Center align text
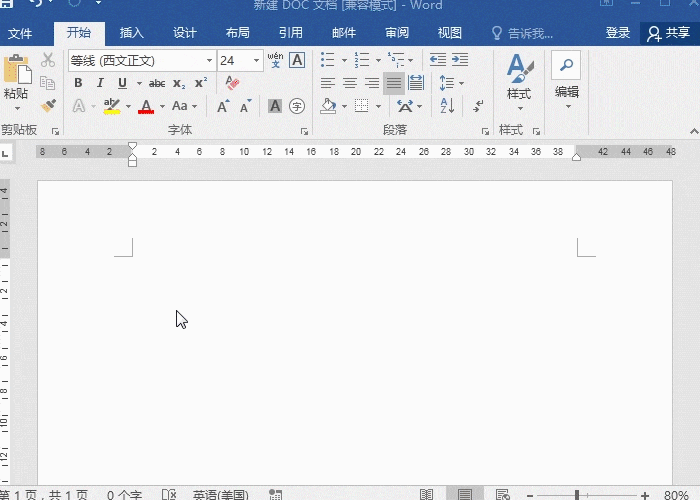This screenshot has width=700, height=500. point(350,83)
